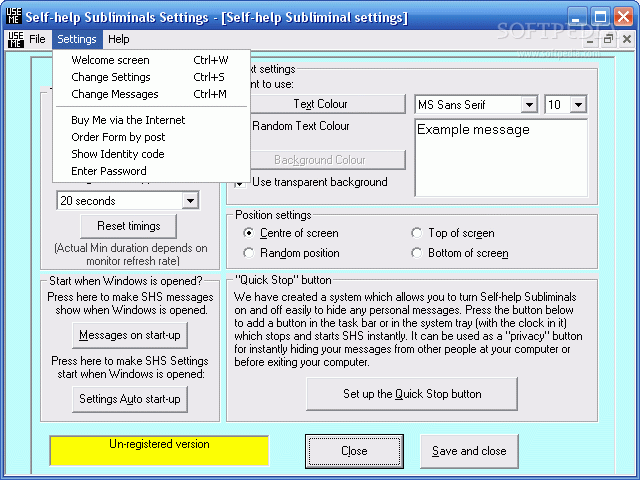Select Change Settings menu entry
Viewport: 640px width, 480px height.
(x=151, y=77)
